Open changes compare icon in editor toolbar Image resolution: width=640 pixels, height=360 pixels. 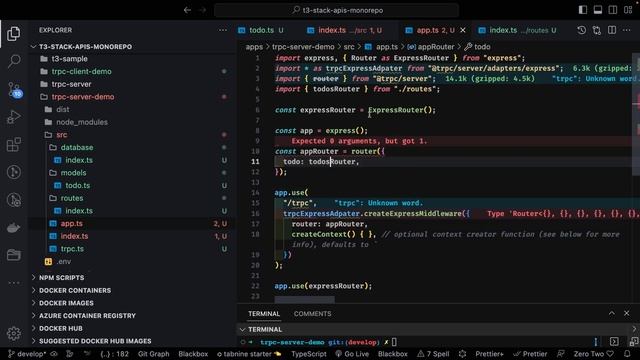point(597,30)
